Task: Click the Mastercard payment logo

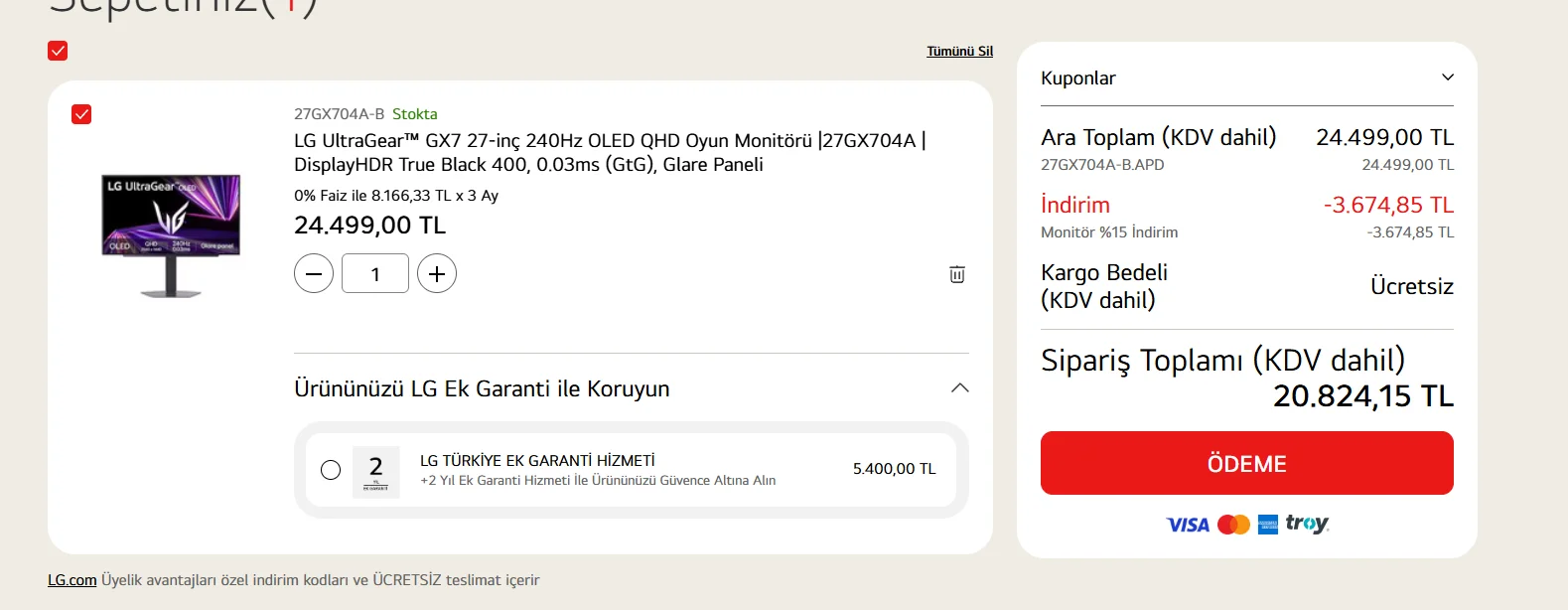Action: coord(1233,525)
